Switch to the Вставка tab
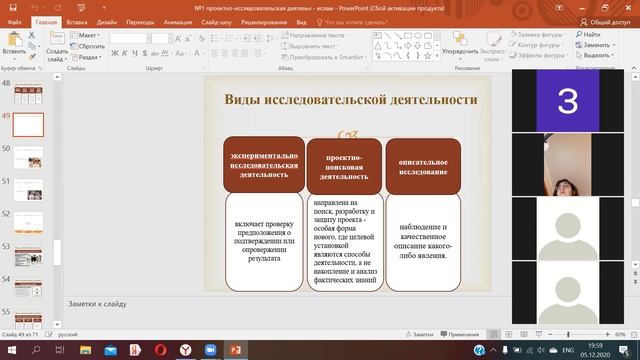The height and width of the screenshot is (360, 640). coord(77,22)
